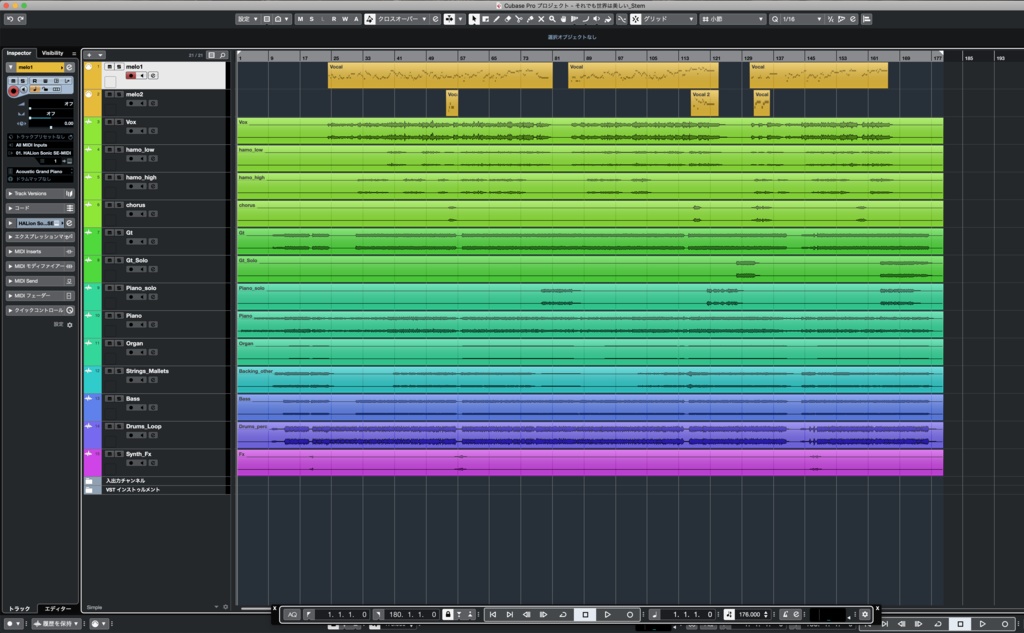This screenshot has width=1024, height=633.
Task: Click the transport Play button
Action: tap(607, 614)
